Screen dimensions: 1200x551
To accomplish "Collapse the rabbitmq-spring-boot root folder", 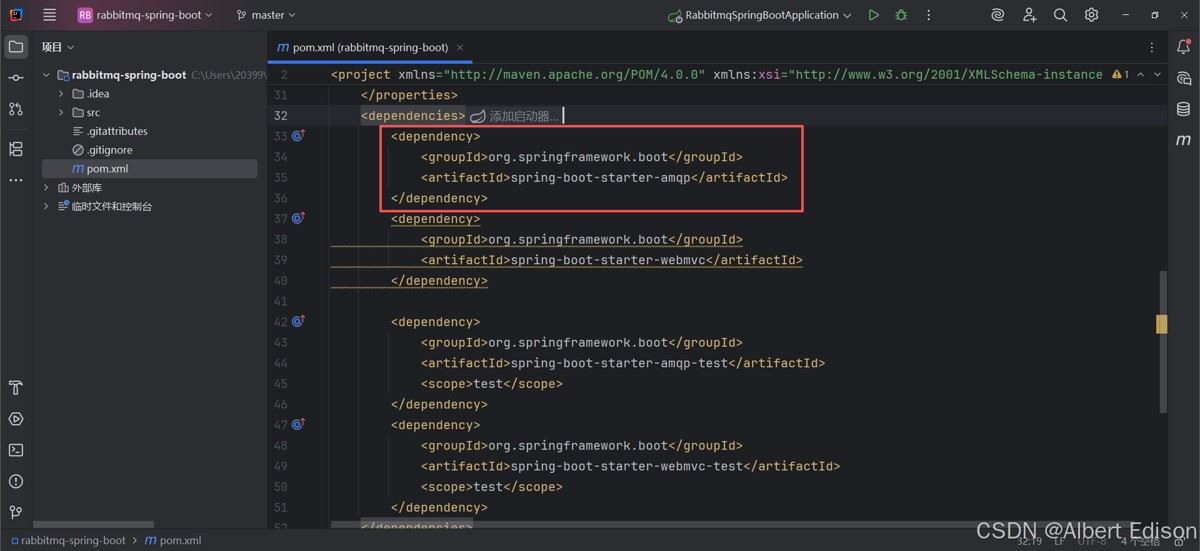I will pyautogui.click(x=46, y=75).
